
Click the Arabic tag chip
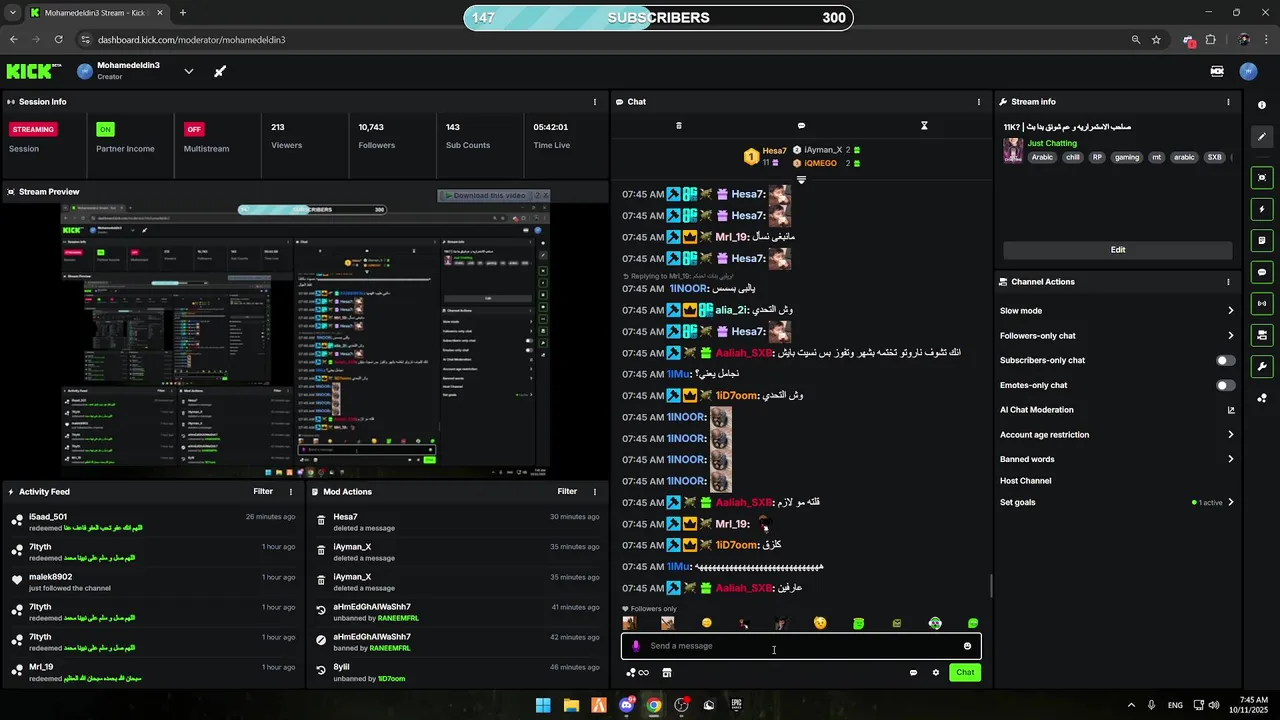pyautogui.click(x=1043, y=157)
